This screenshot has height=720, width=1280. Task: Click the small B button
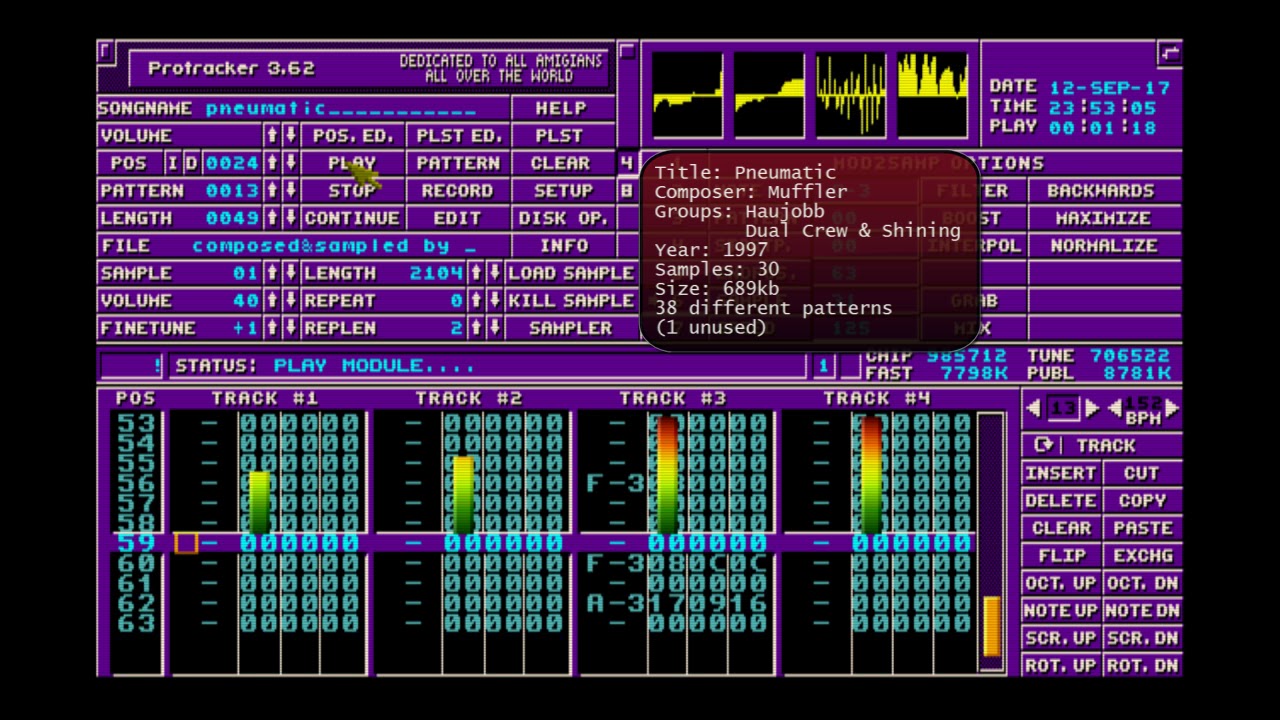click(x=627, y=190)
